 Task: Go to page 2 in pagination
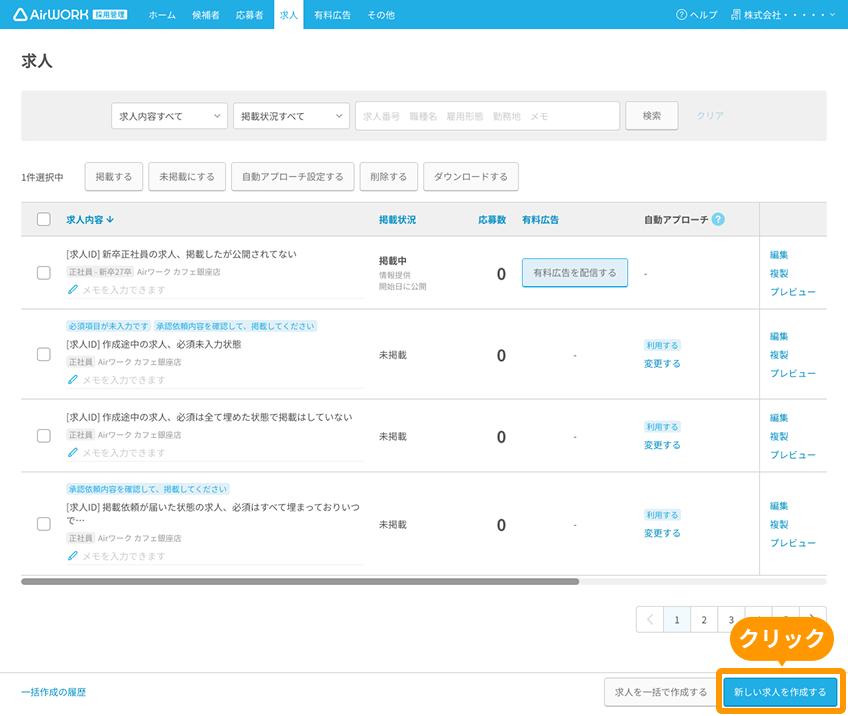pos(704,620)
